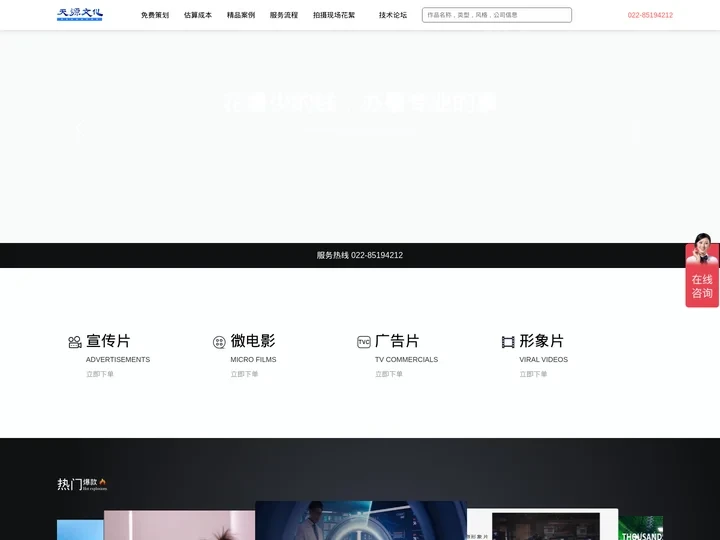This screenshot has width=720, height=540.
Task: Open the 免费策划 menu item
Action: 155,15
